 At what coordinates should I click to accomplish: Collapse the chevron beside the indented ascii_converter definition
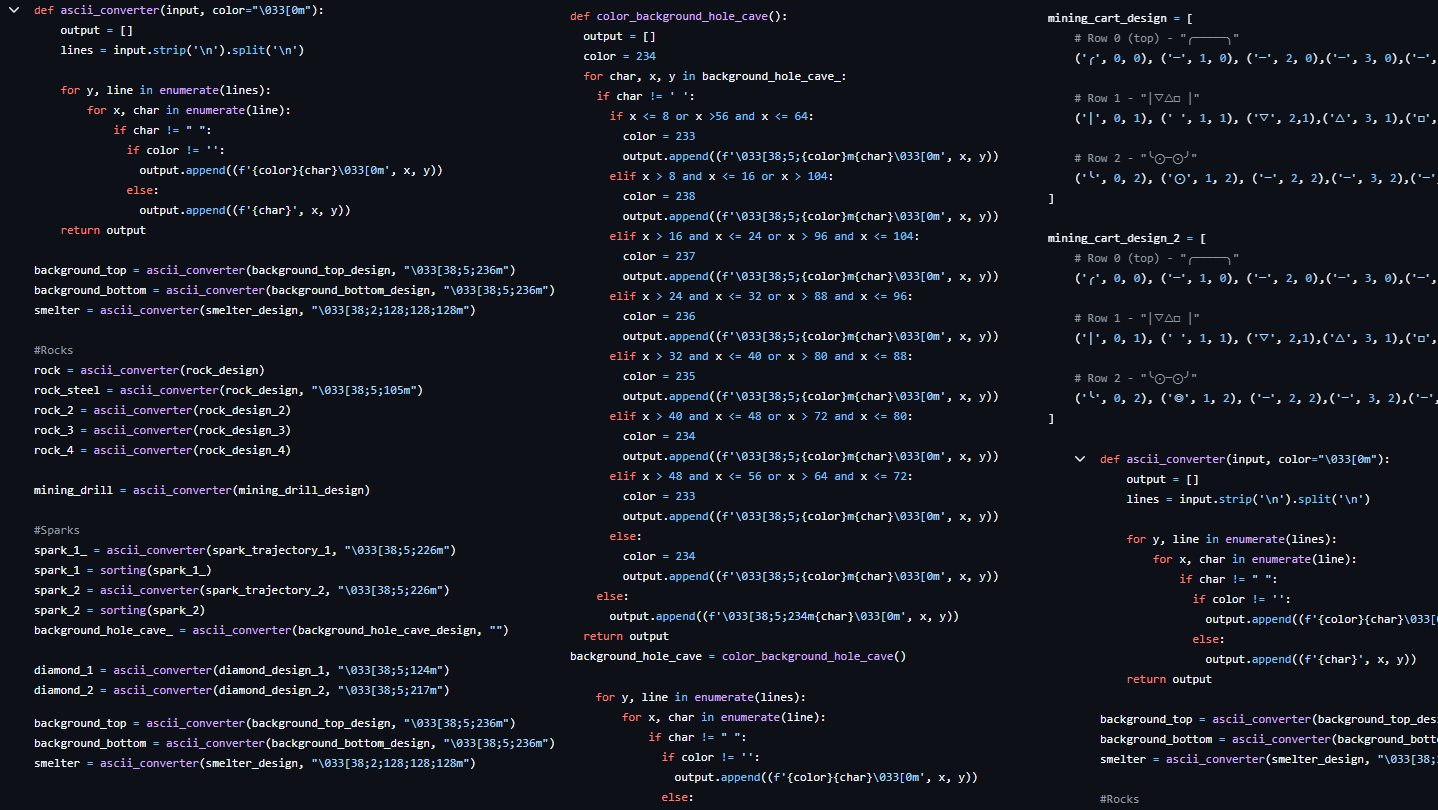pyautogui.click(x=1080, y=459)
